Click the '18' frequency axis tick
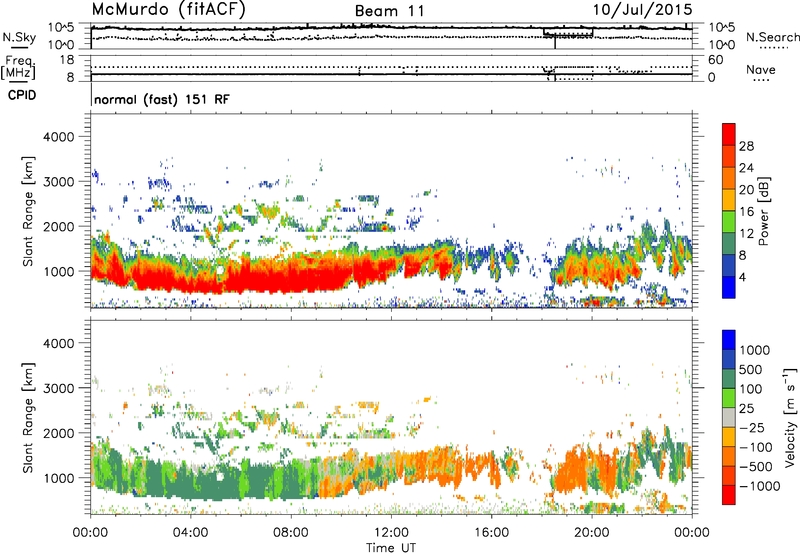The width and height of the screenshot is (800, 554). click(x=67, y=60)
